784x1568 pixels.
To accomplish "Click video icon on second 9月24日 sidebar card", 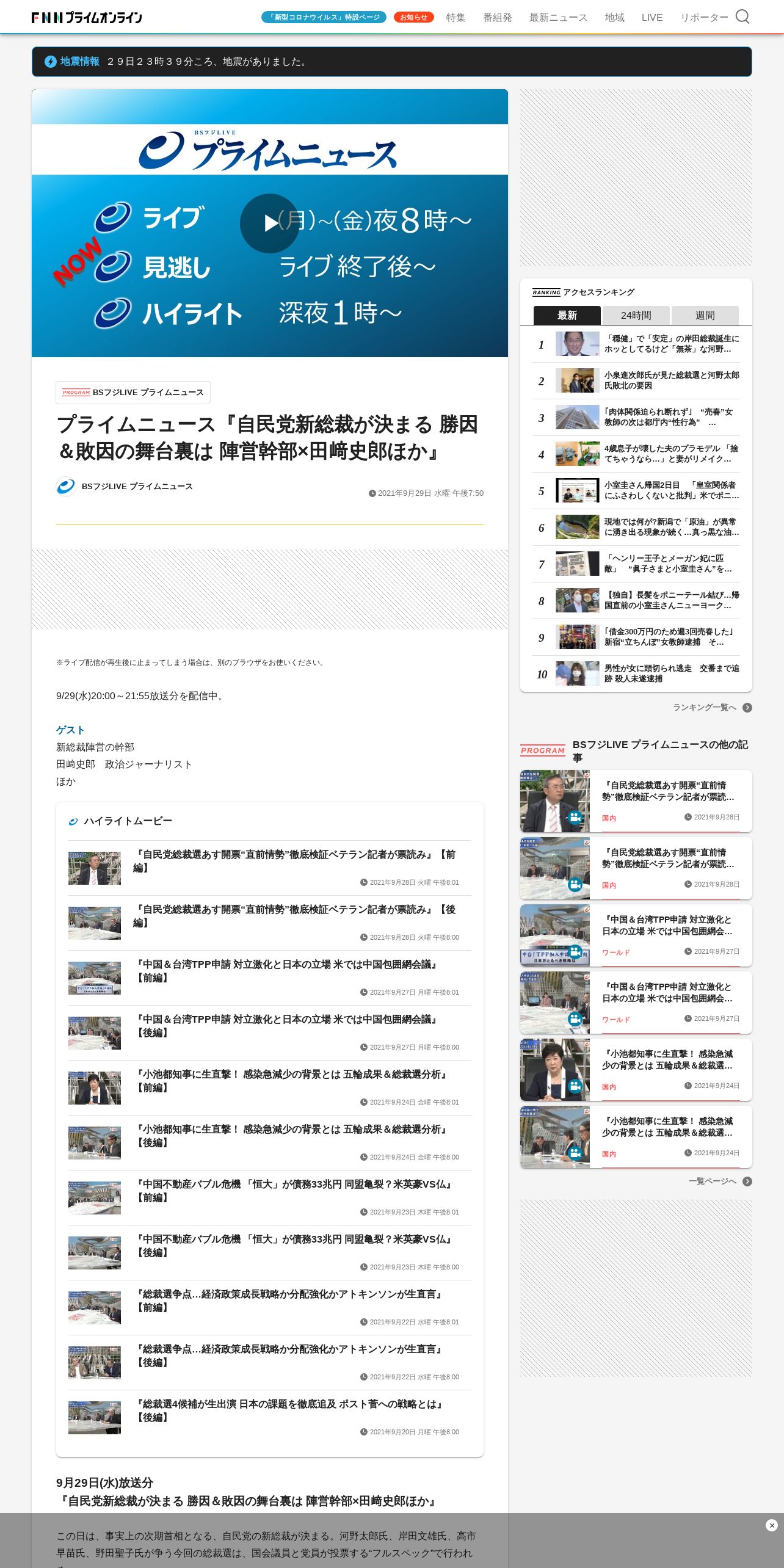I will tap(575, 1153).
